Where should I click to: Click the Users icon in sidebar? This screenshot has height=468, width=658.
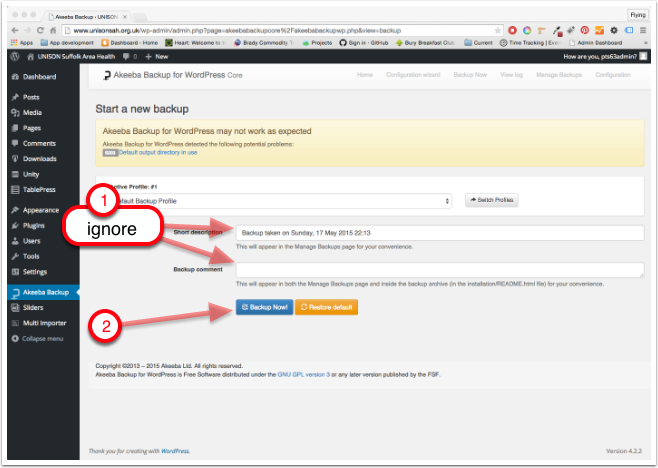(x=16, y=241)
